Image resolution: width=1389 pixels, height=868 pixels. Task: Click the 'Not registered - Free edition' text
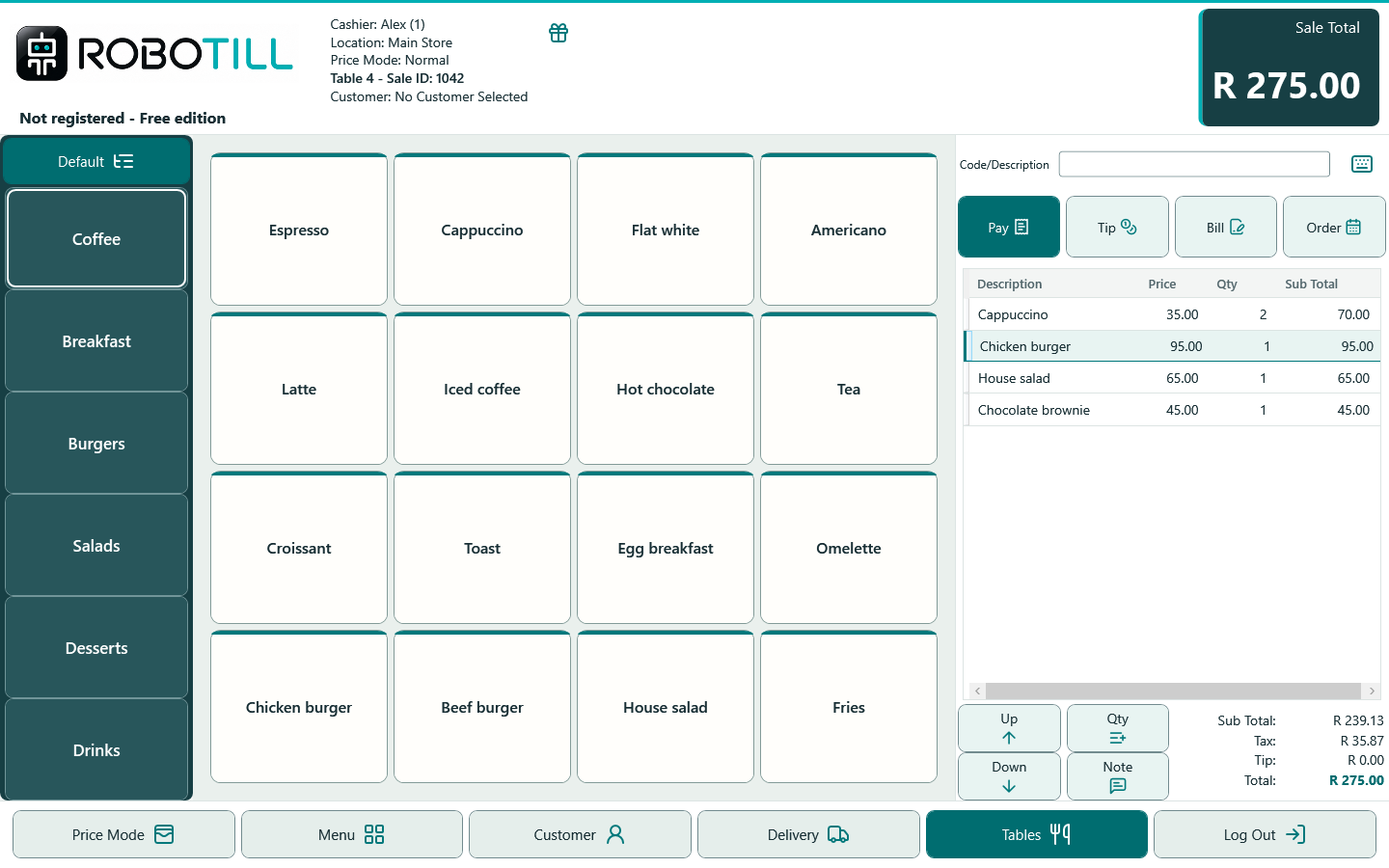coord(123,118)
